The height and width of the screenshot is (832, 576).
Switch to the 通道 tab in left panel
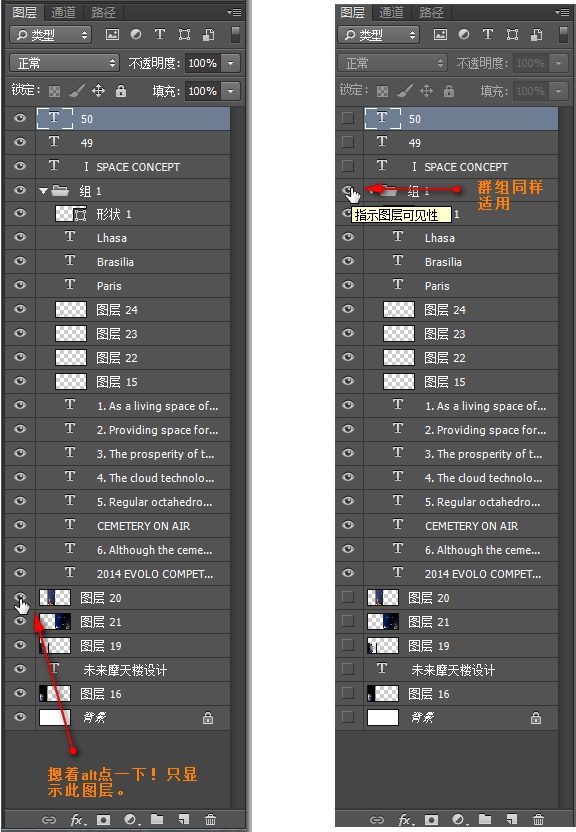pos(64,12)
